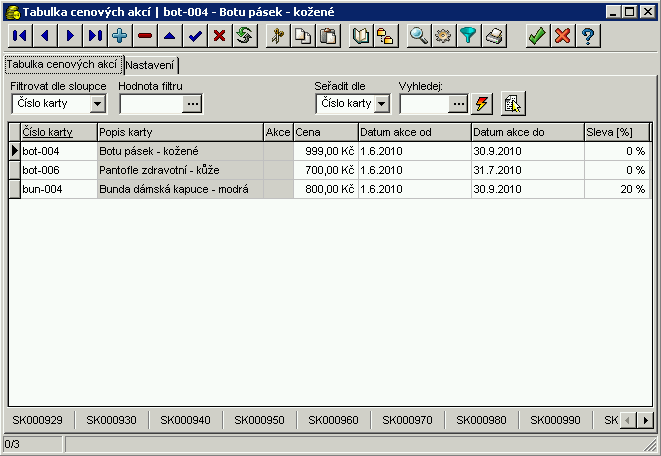Click the printer icon

click(494, 36)
